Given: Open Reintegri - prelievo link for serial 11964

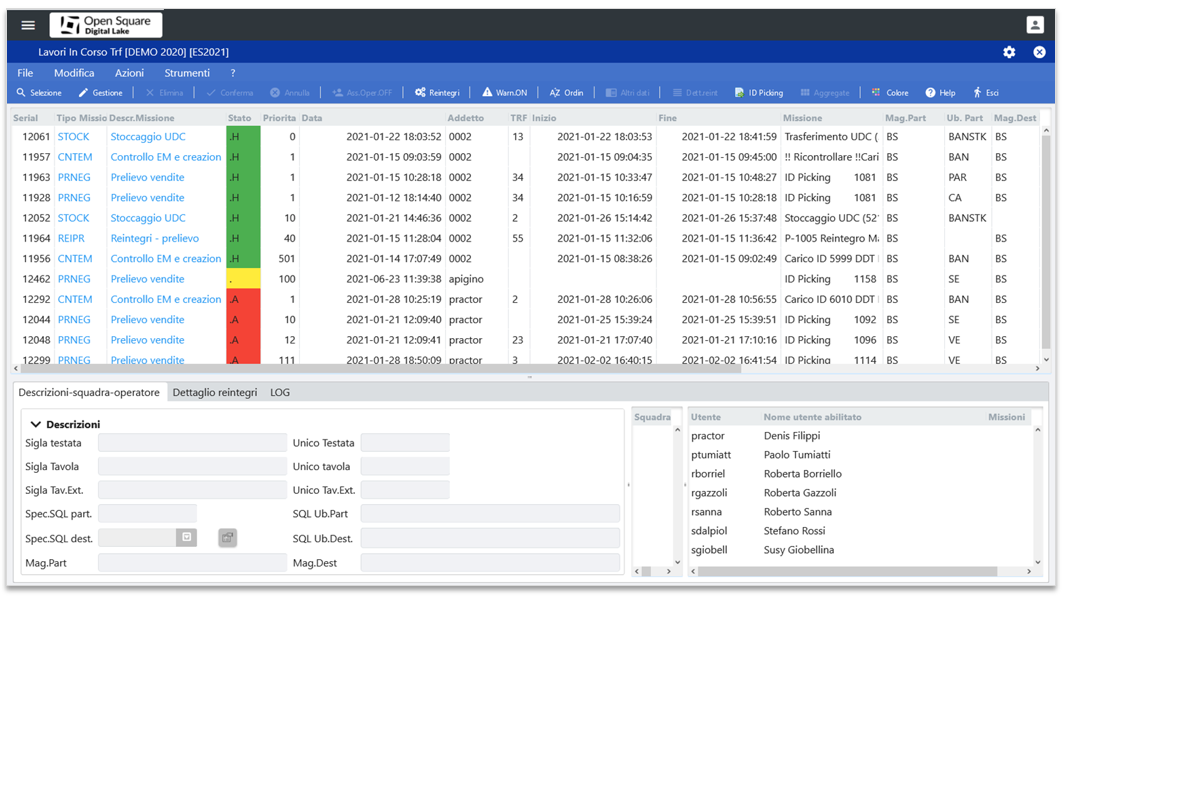Looking at the screenshot, I should 154,238.
